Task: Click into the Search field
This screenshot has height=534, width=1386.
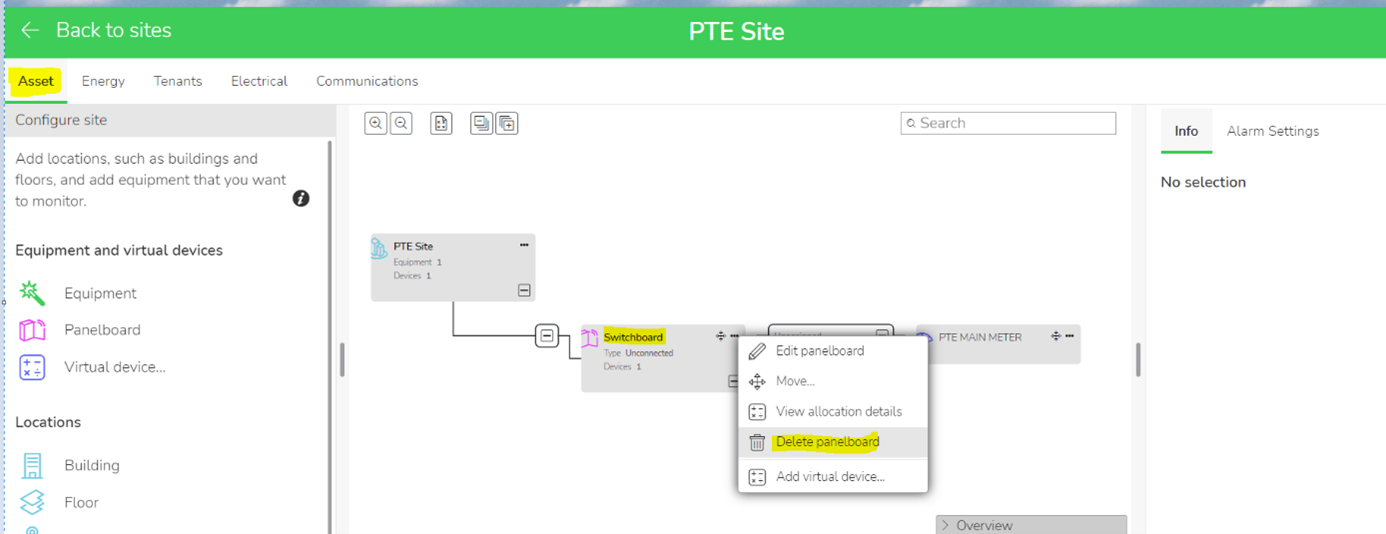Action: [1008, 123]
